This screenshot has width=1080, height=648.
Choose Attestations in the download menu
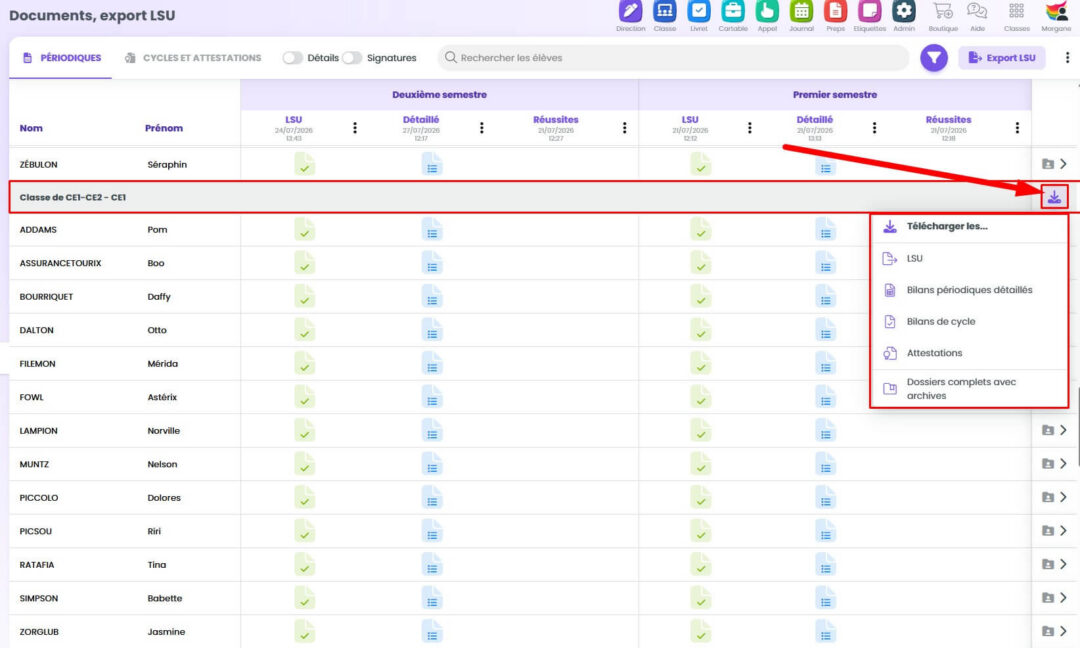click(969, 353)
